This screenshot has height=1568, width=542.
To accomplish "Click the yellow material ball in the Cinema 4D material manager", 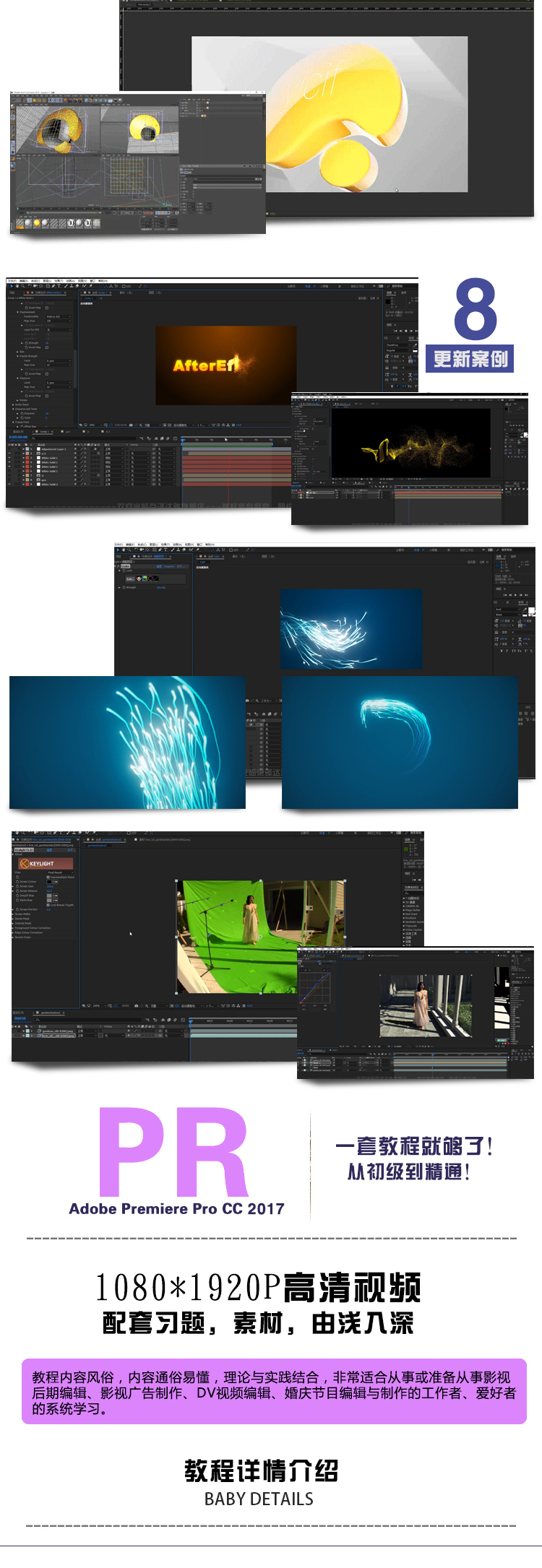I will 36,223.
